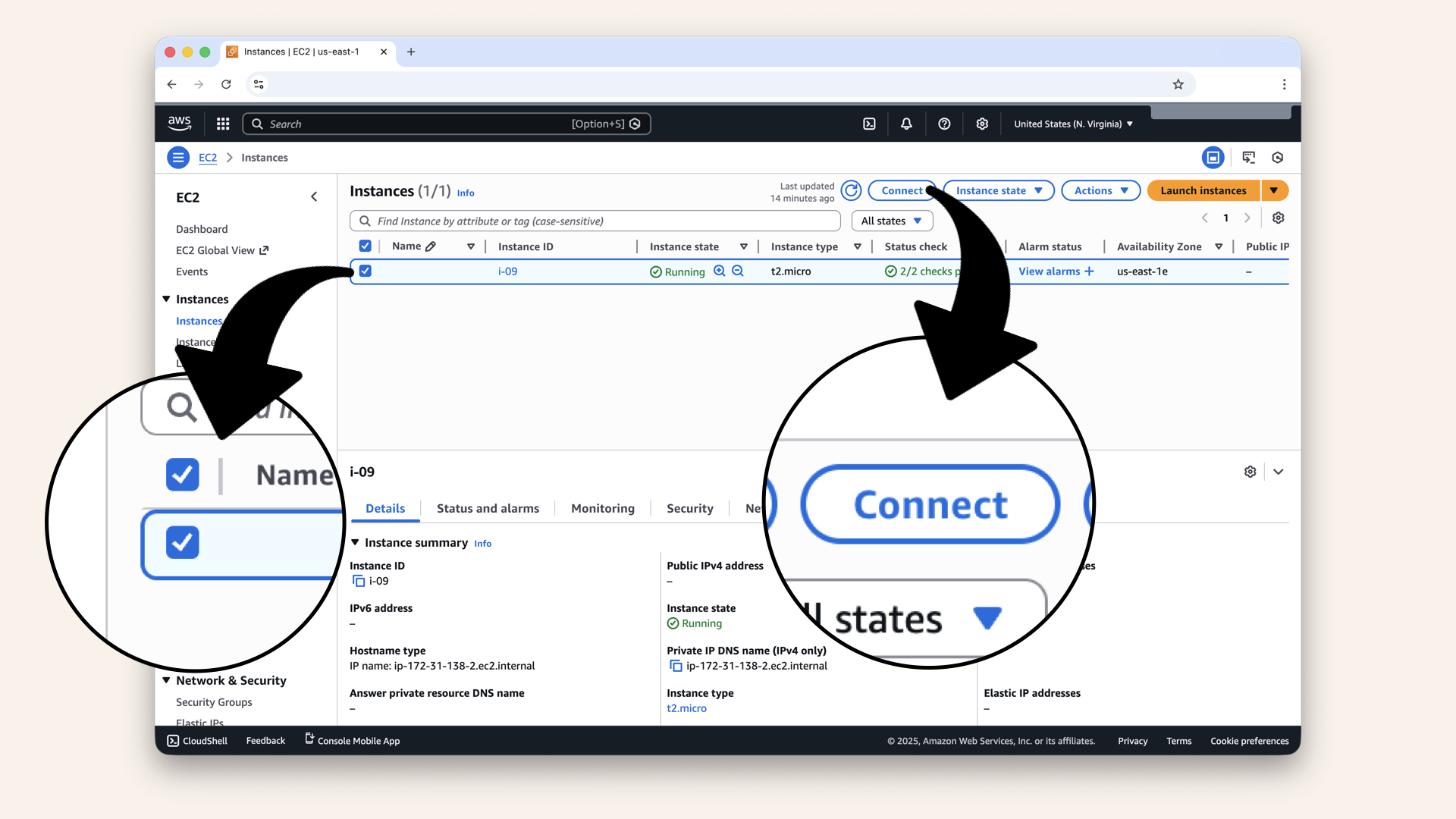Open the AWS services grid menu
Screen dimensions: 1456x819
(222, 124)
